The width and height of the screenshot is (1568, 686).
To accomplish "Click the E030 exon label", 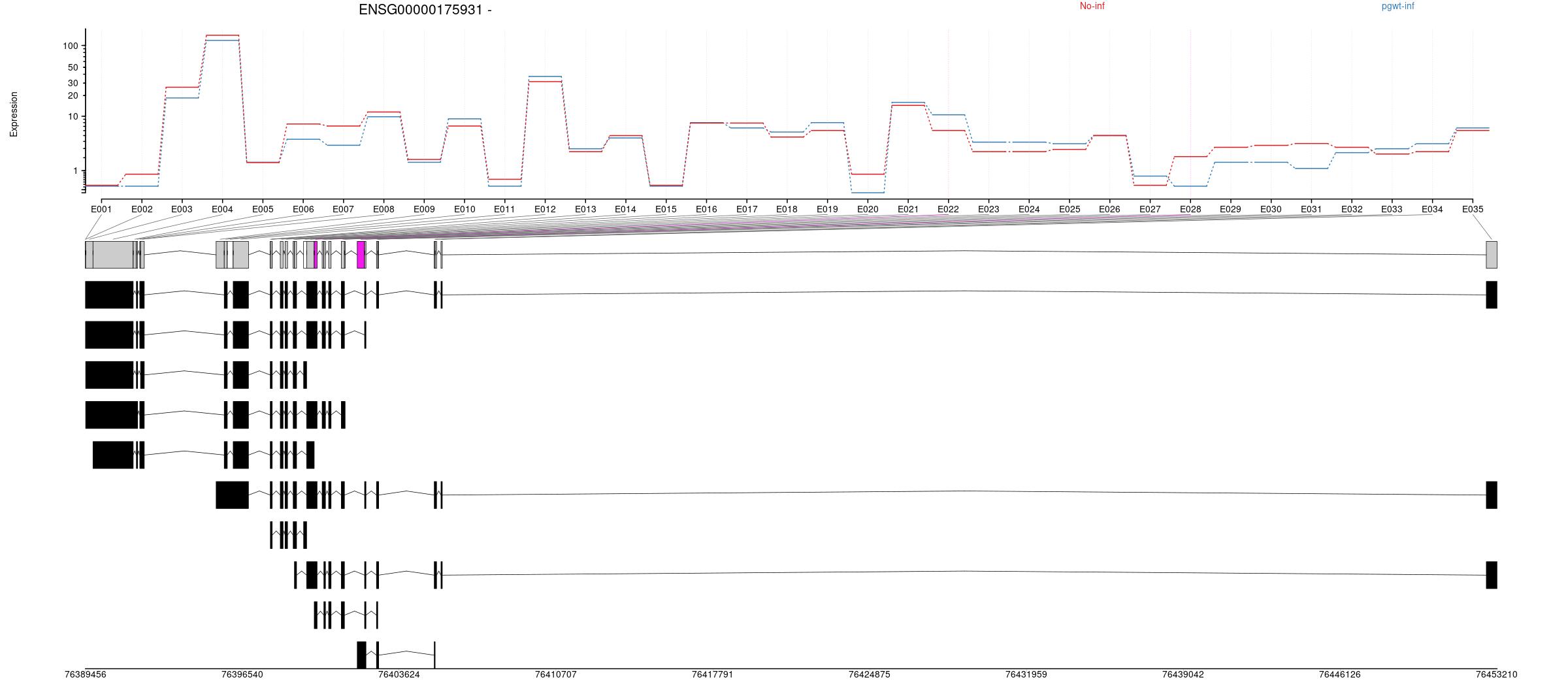I will click(1271, 209).
